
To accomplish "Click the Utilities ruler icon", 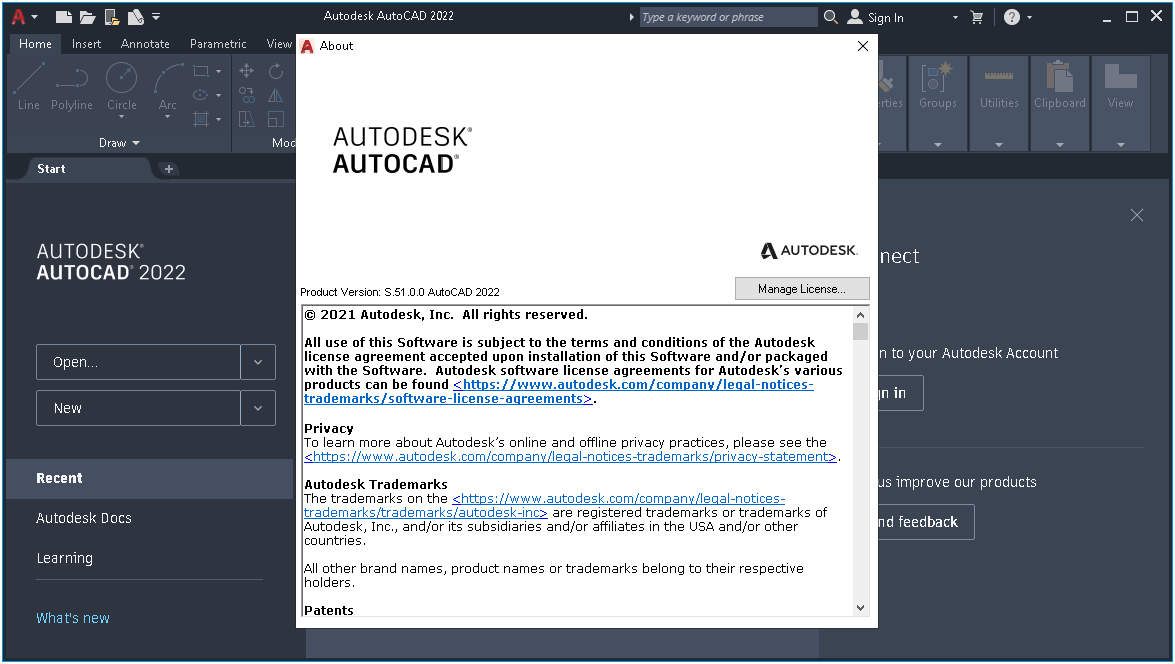I will tap(999, 77).
